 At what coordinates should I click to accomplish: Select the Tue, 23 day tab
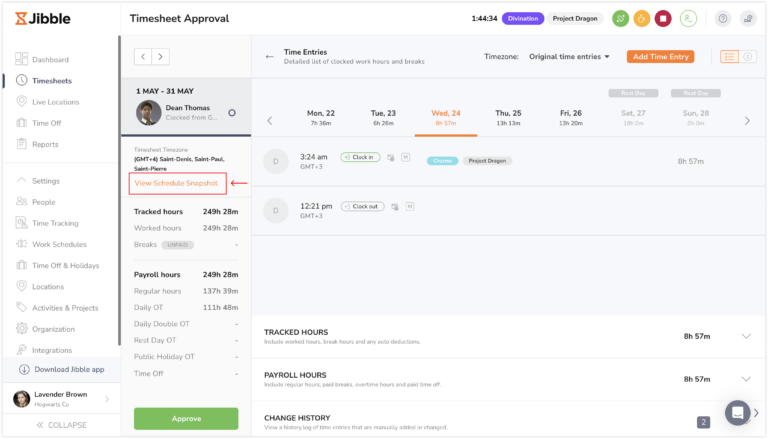point(383,118)
